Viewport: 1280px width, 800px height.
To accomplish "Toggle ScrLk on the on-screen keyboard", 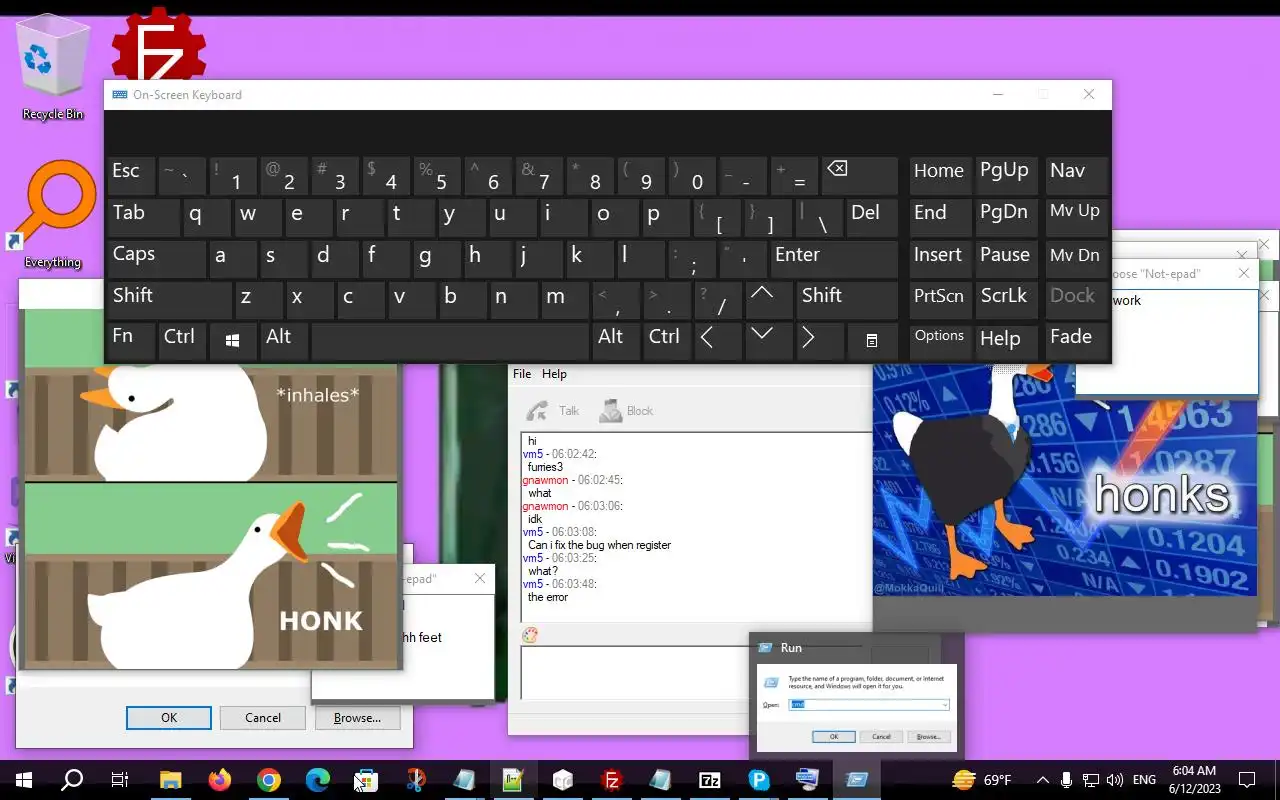I will (x=1007, y=298).
